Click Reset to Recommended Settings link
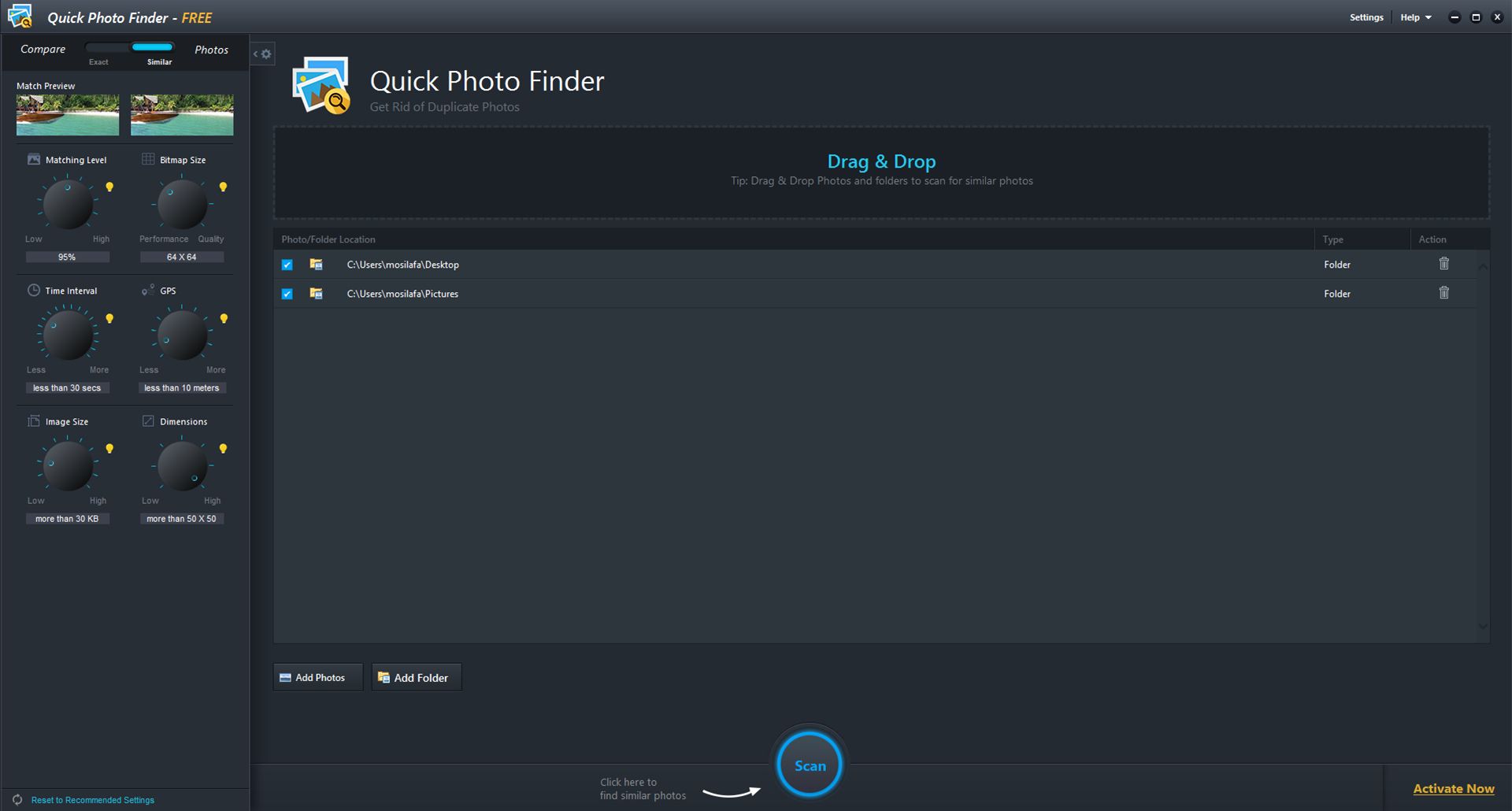Screen dimensions: 1512x811 93,800
